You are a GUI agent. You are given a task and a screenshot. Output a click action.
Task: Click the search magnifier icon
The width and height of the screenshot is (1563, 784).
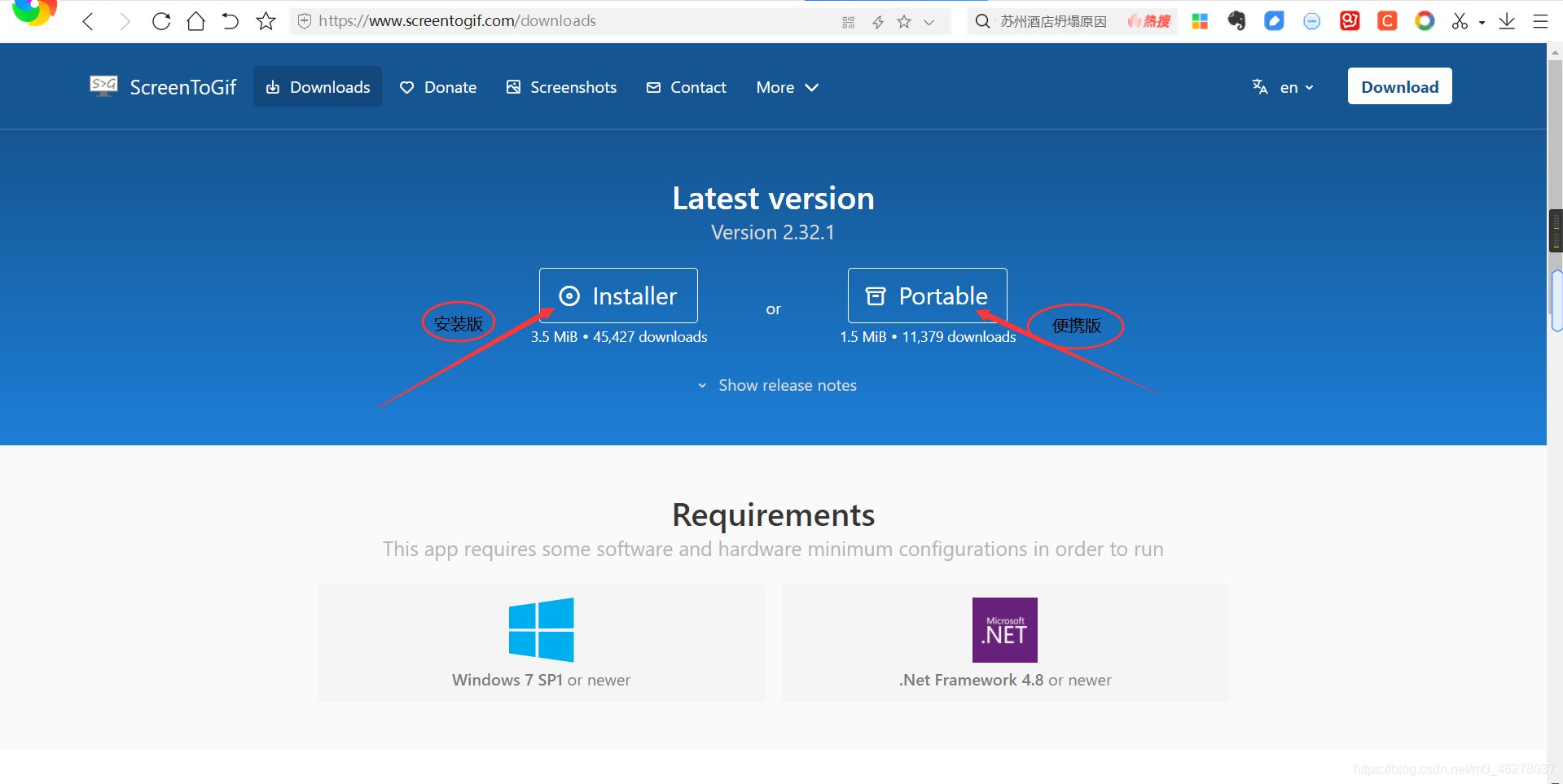pos(983,21)
